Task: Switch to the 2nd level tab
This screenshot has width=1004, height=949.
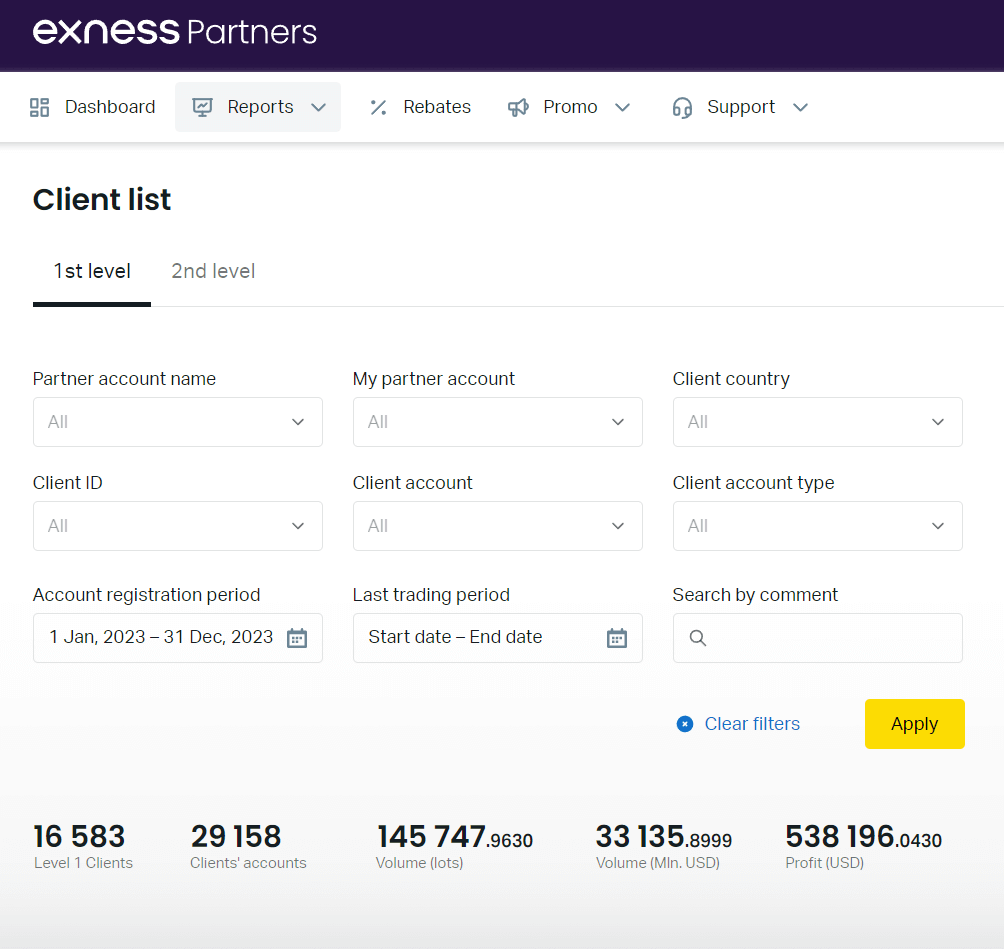Action: [213, 271]
